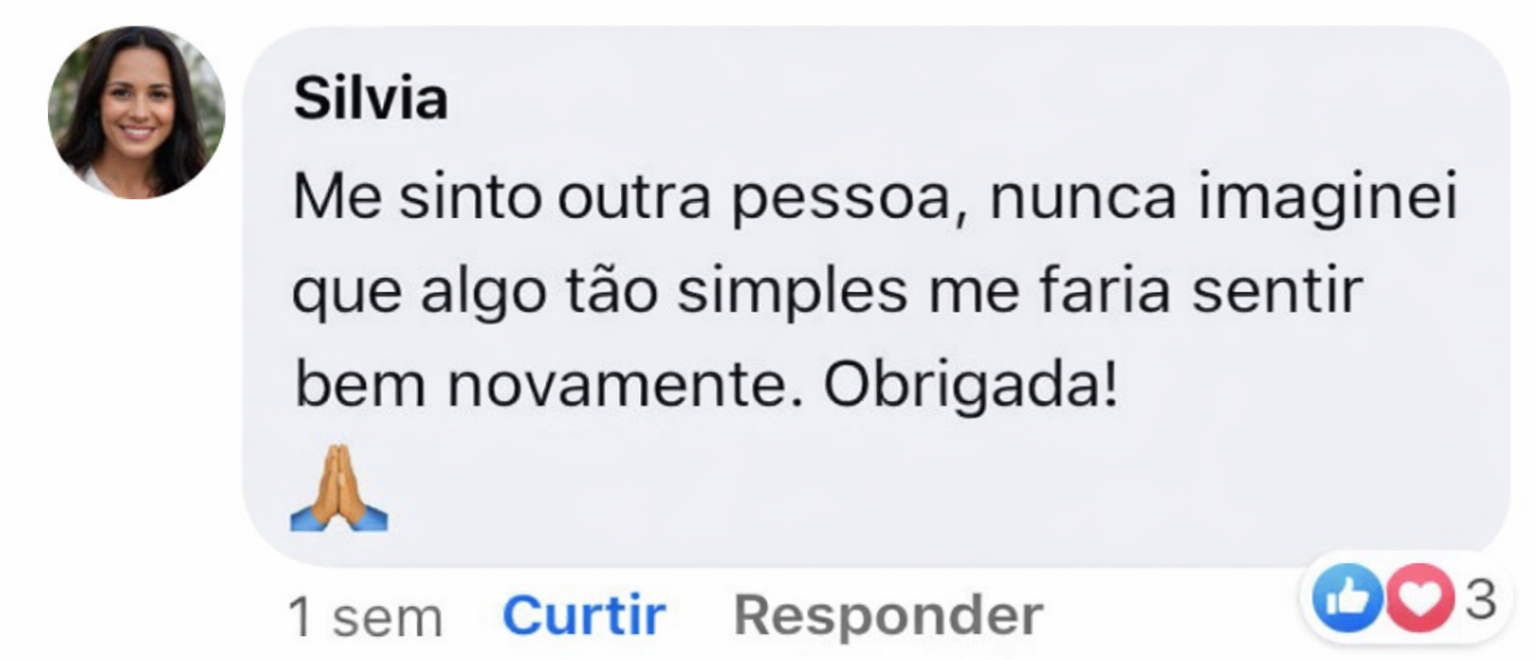The width and height of the screenshot is (1536, 660).
Task: Open Silvia's profile picture
Action: click(136, 112)
